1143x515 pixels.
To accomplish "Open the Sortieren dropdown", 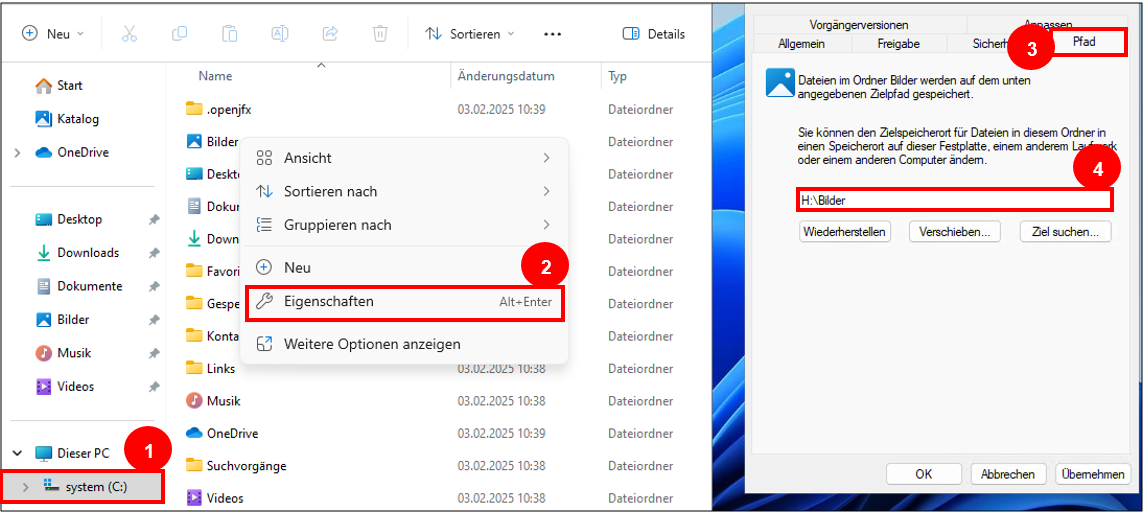I will 470,34.
